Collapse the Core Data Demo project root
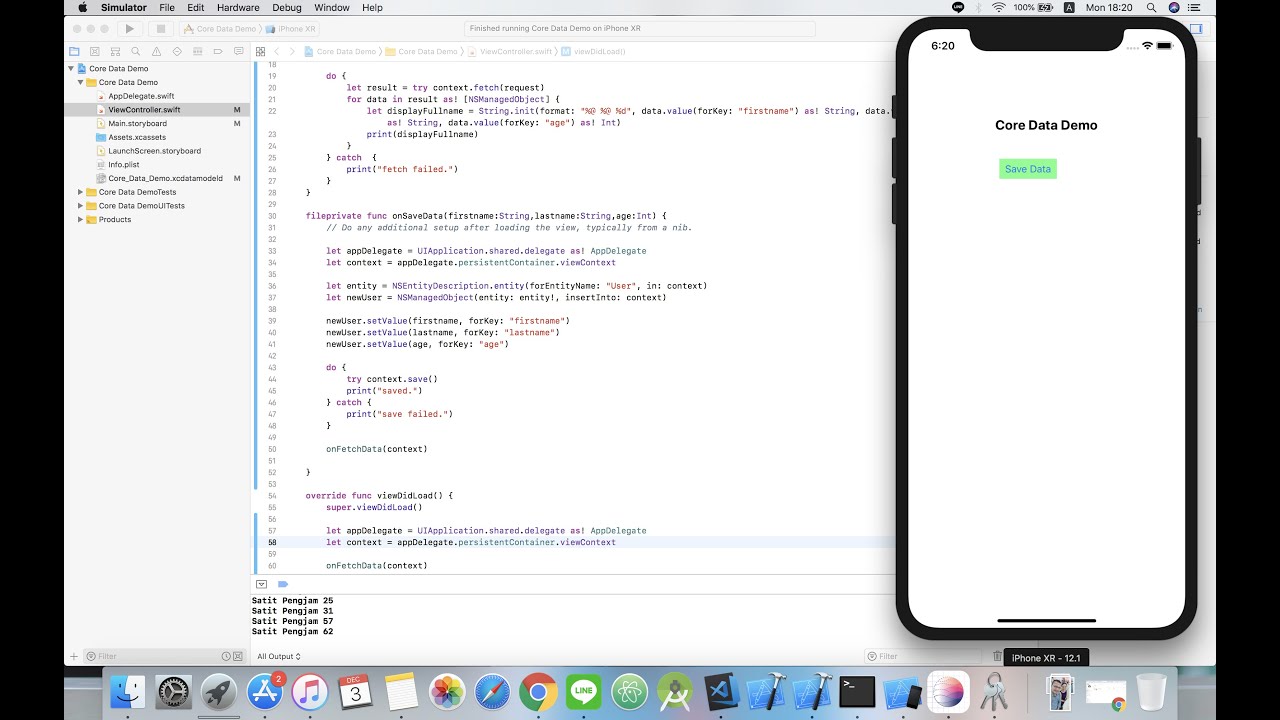 pyautogui.click(x=71, y=69)
